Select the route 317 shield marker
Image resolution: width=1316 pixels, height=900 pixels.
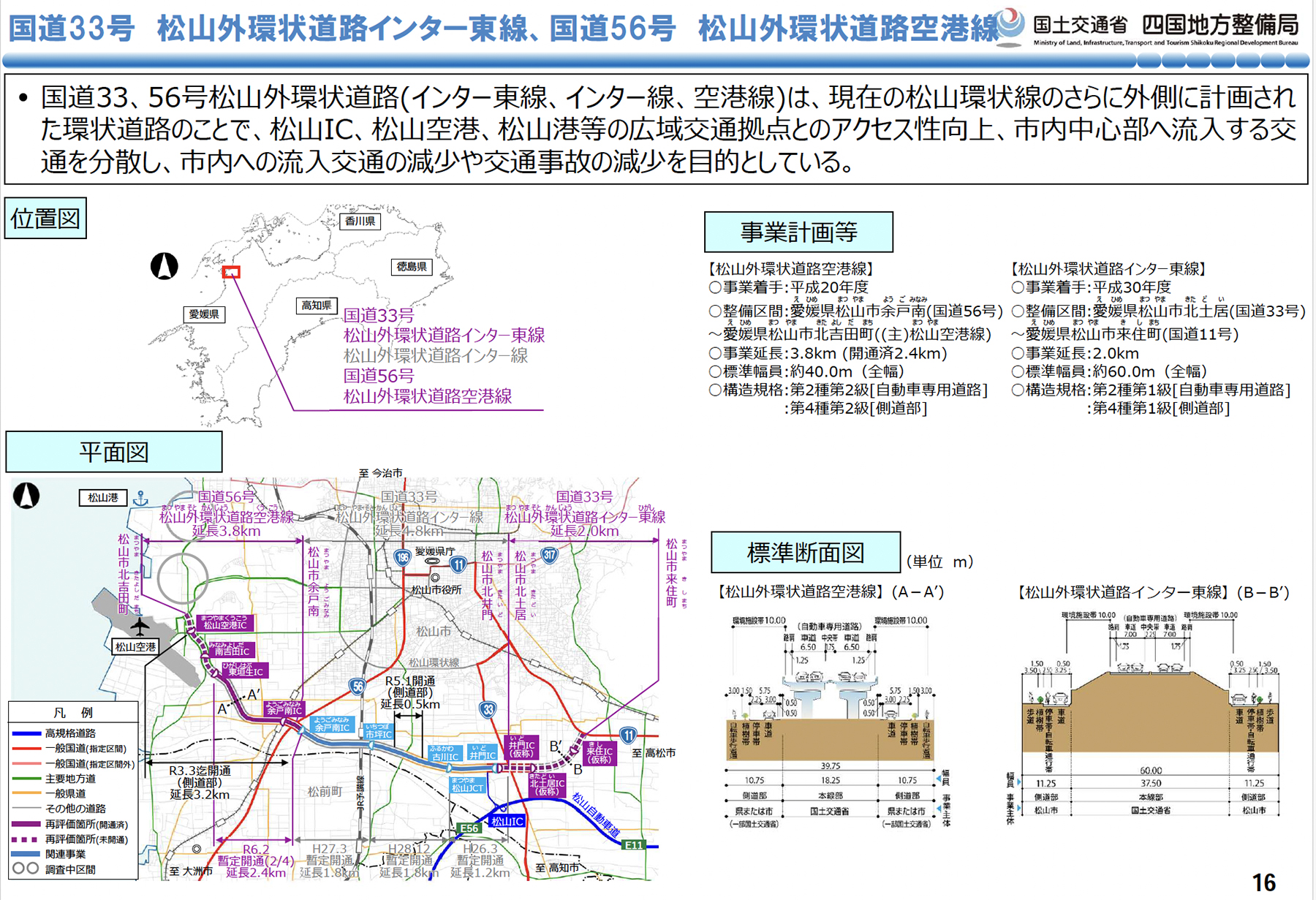click(549, 556)
